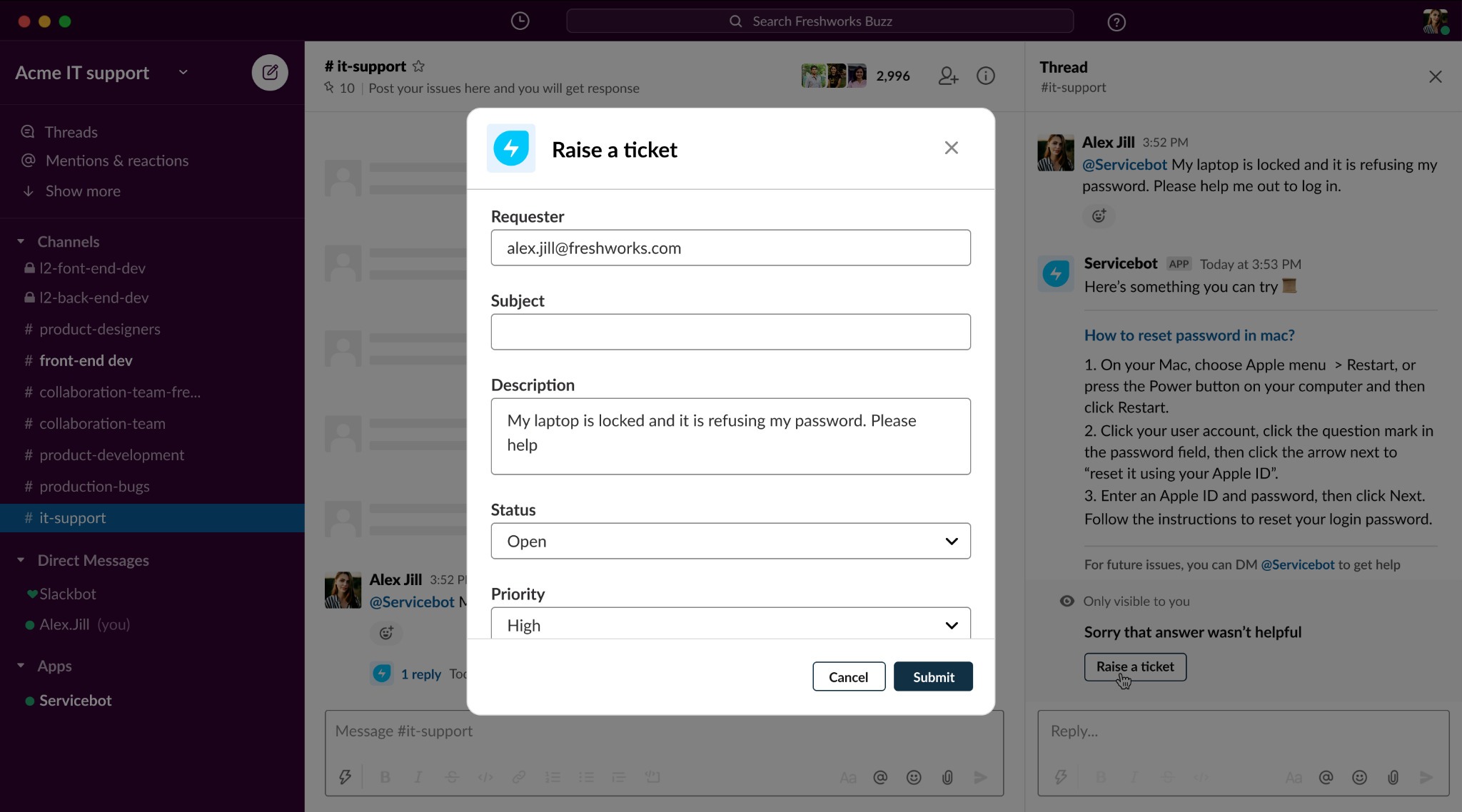
Task: Select the it-support channel in the sidebar
Action: click(152, 518)
